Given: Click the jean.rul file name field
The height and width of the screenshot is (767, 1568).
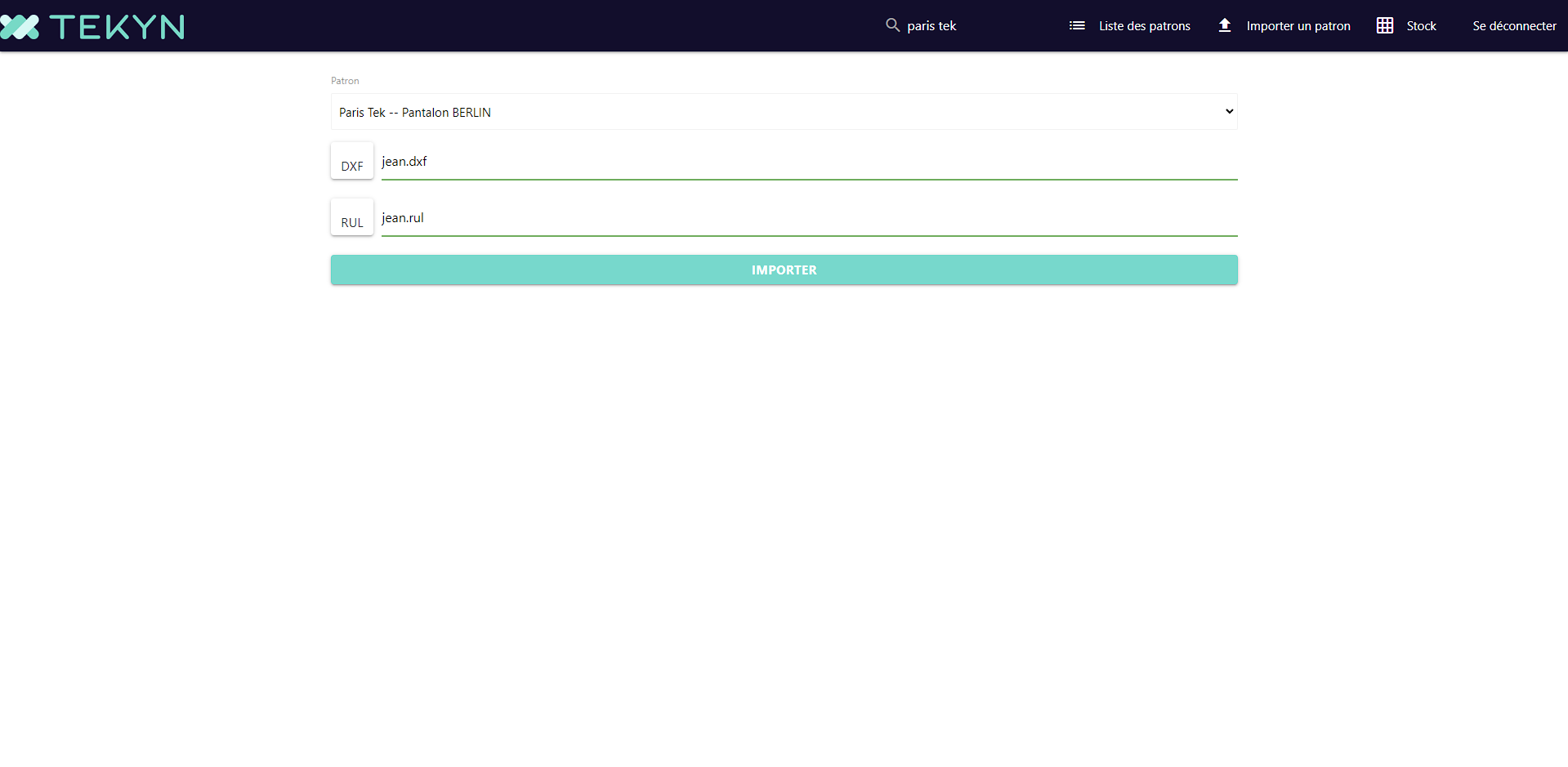Looking at the screenshot, I should (809, 218).
